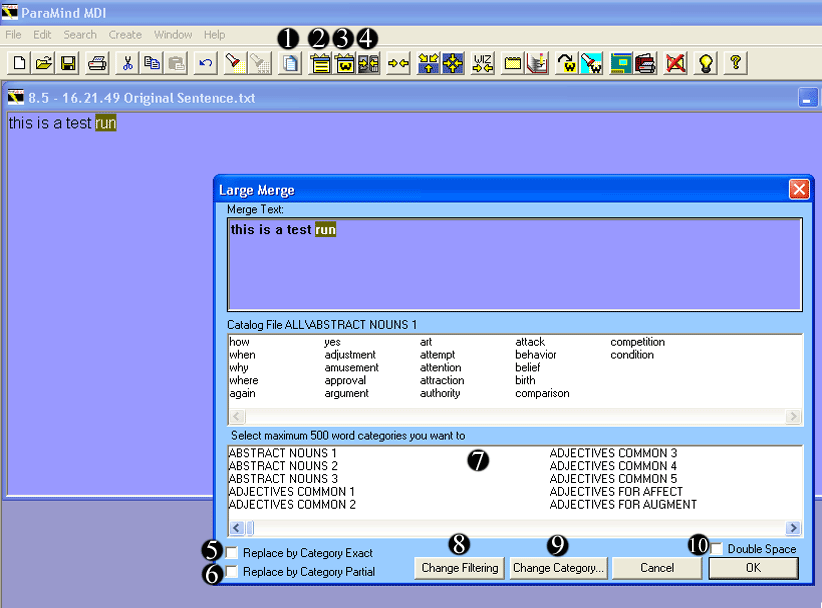This screenshot has height=608, width=822.
Task: Click the Change Category... button
Action: pyautogui.click(x=558, y=568)
